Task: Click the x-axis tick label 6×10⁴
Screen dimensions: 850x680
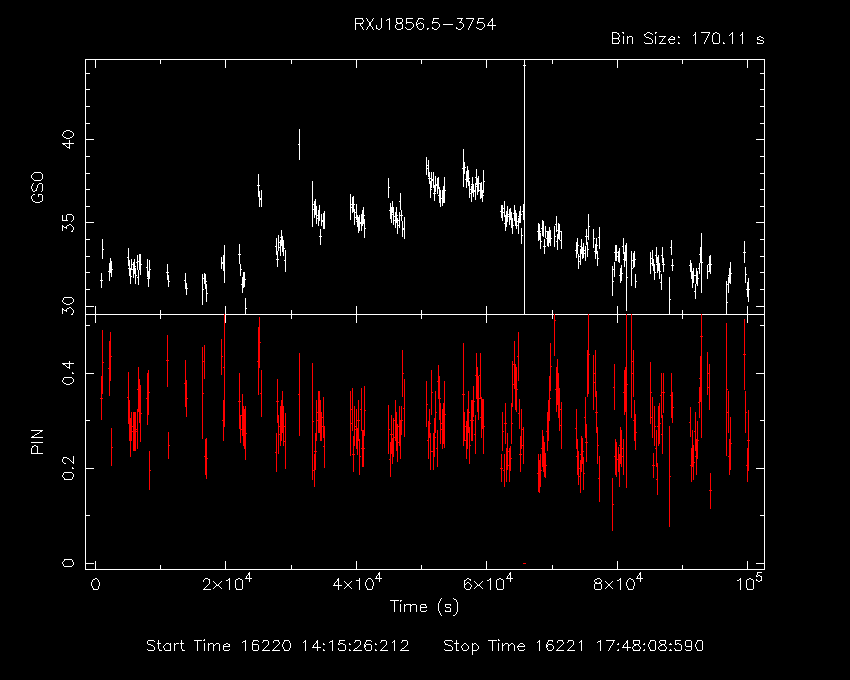Action: tap(487, 582)
